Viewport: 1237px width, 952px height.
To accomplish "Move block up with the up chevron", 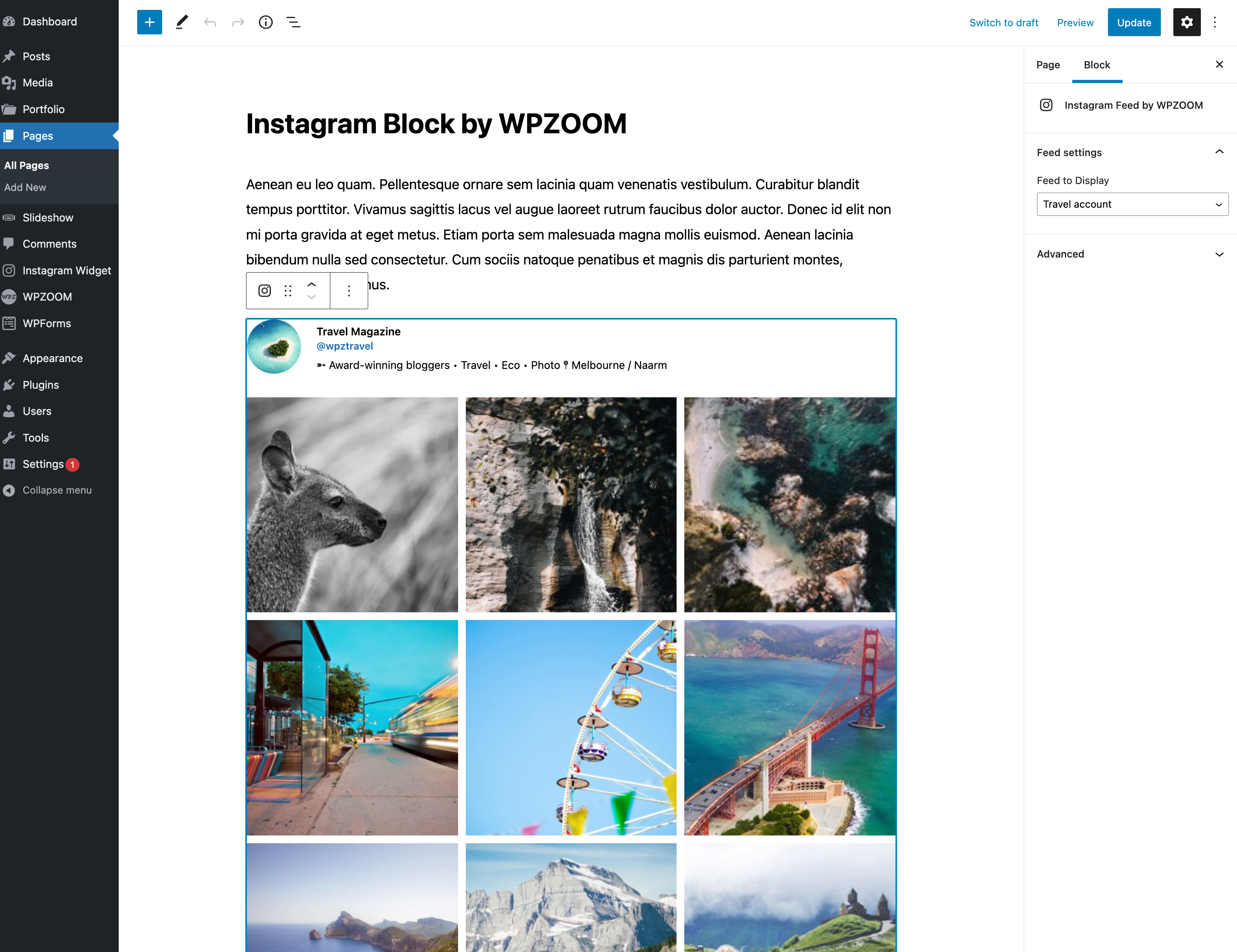I will 311,284.
